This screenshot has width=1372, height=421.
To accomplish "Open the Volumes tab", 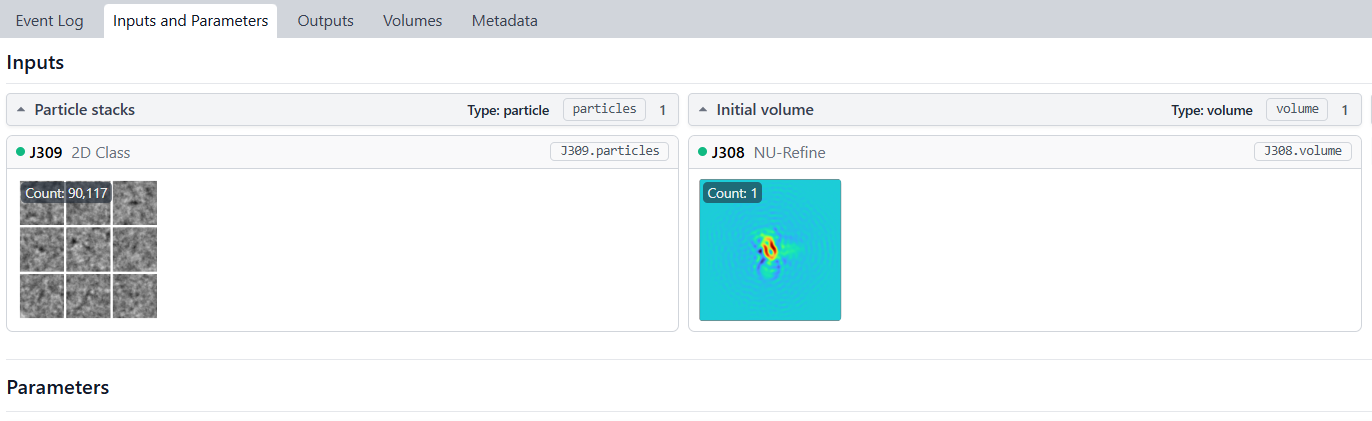I will pos(412,21).
